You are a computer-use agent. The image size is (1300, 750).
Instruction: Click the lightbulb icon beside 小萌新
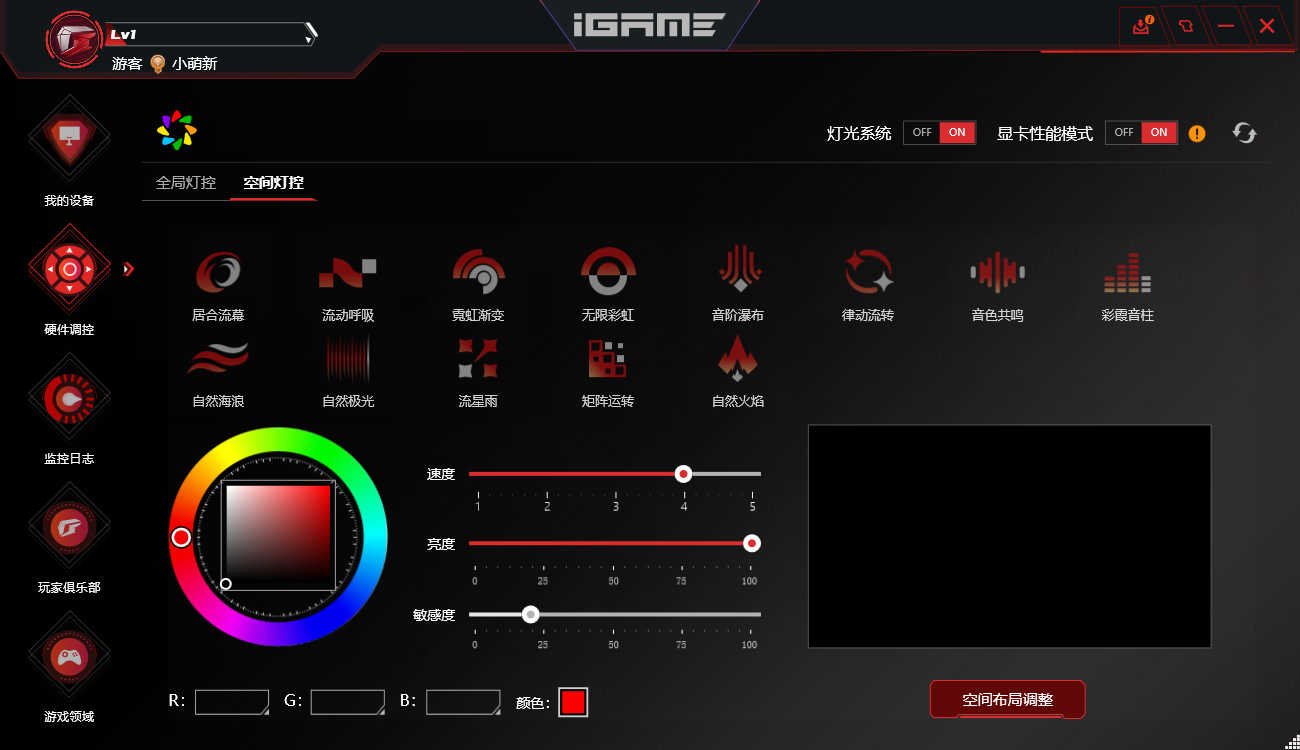point(157,63)
